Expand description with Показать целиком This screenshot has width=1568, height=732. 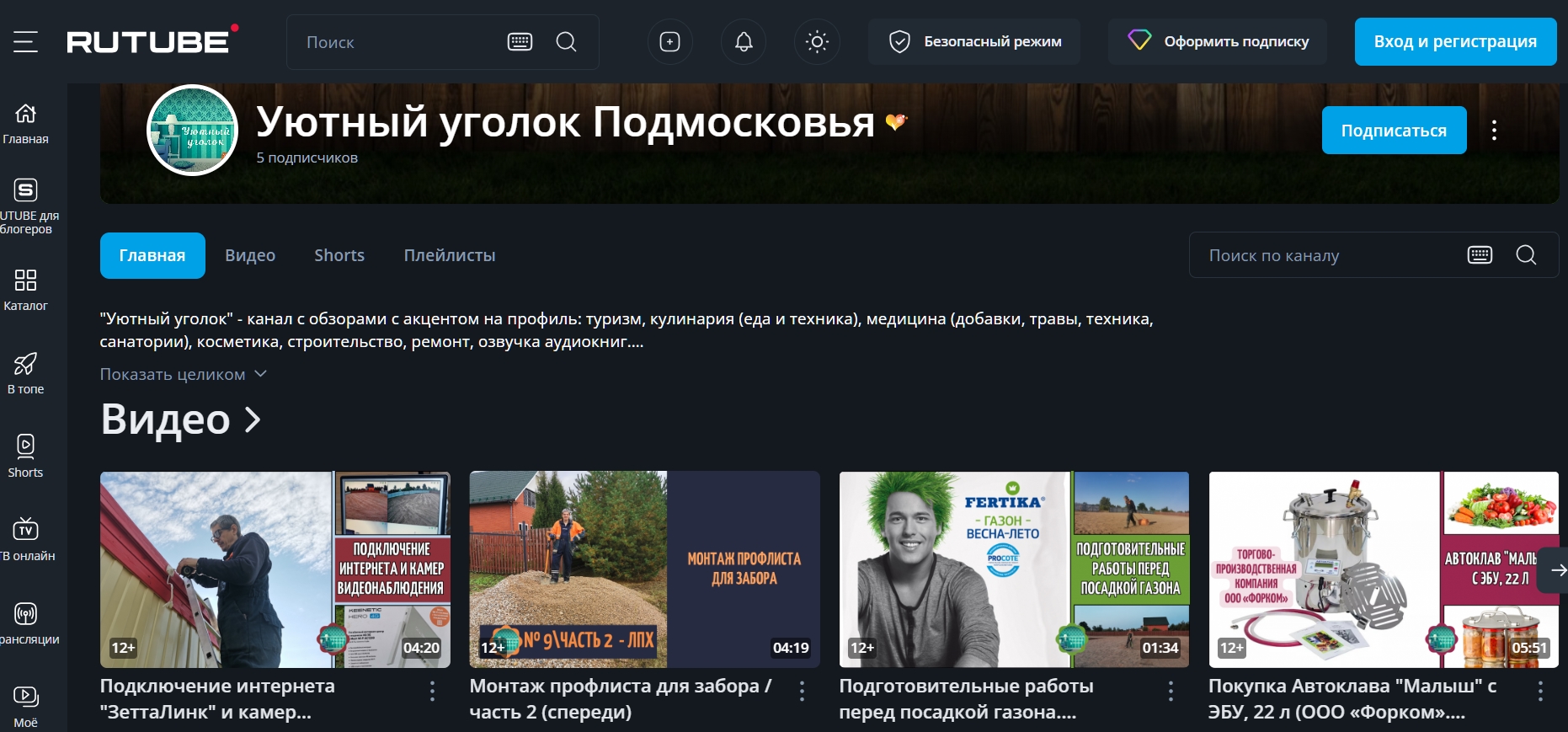click(x=183, y=374)
